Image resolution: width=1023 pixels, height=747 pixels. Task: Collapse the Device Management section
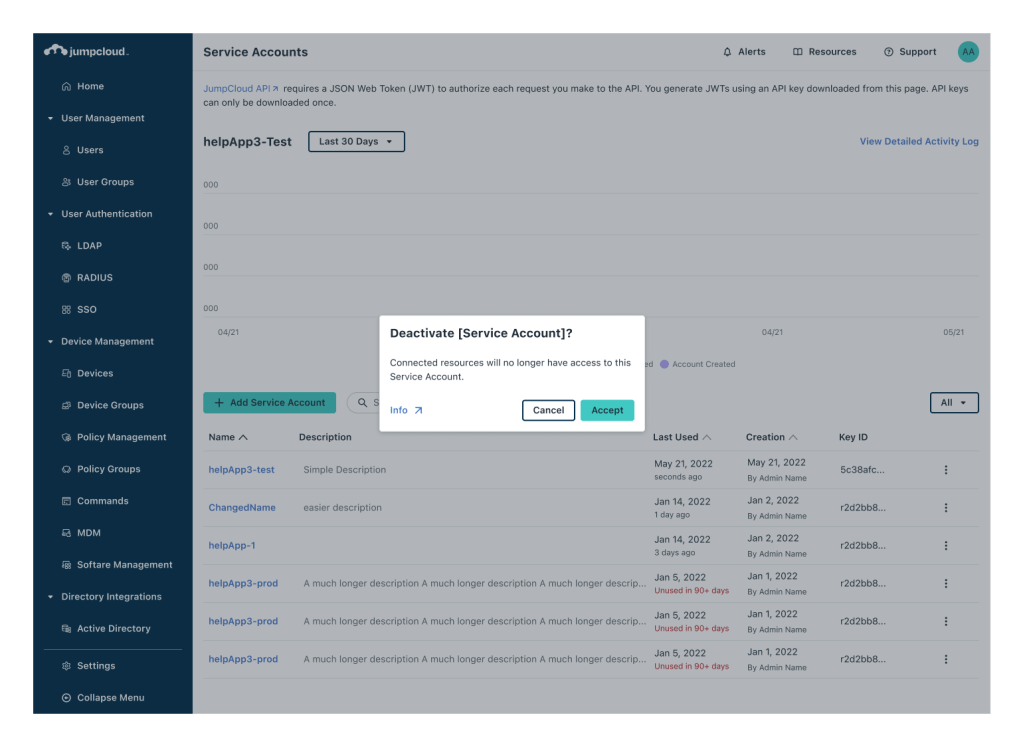pyautogui.click(x=51, y=342)
